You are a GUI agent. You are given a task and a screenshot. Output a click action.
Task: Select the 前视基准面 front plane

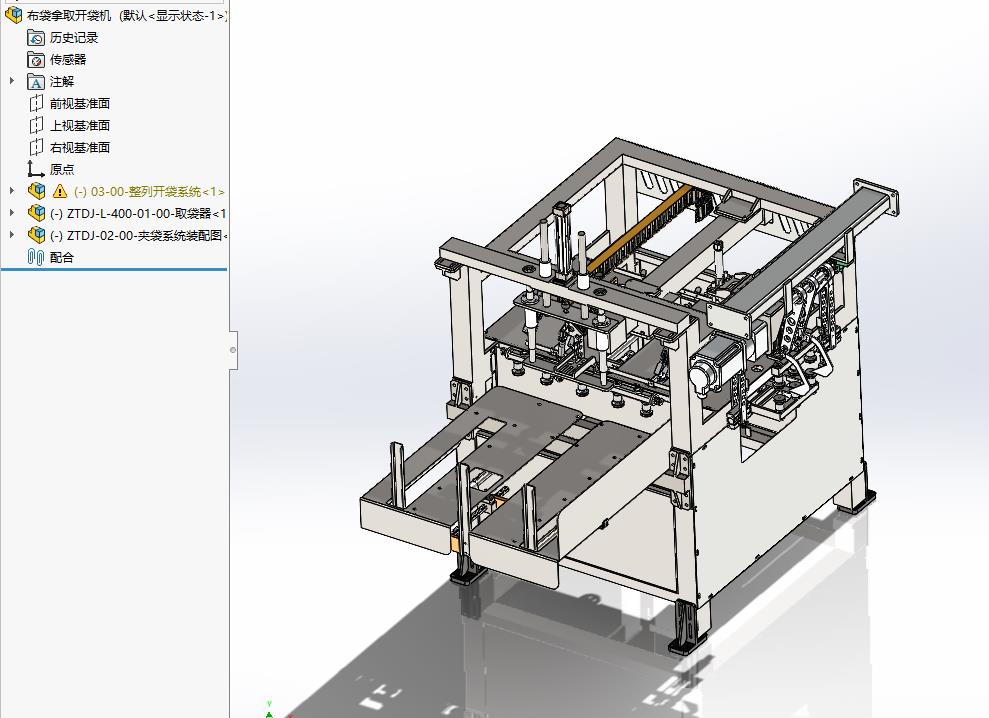[79, 103]
